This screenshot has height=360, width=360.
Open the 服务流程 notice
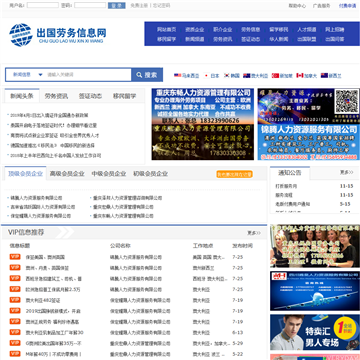click(284, 195)
